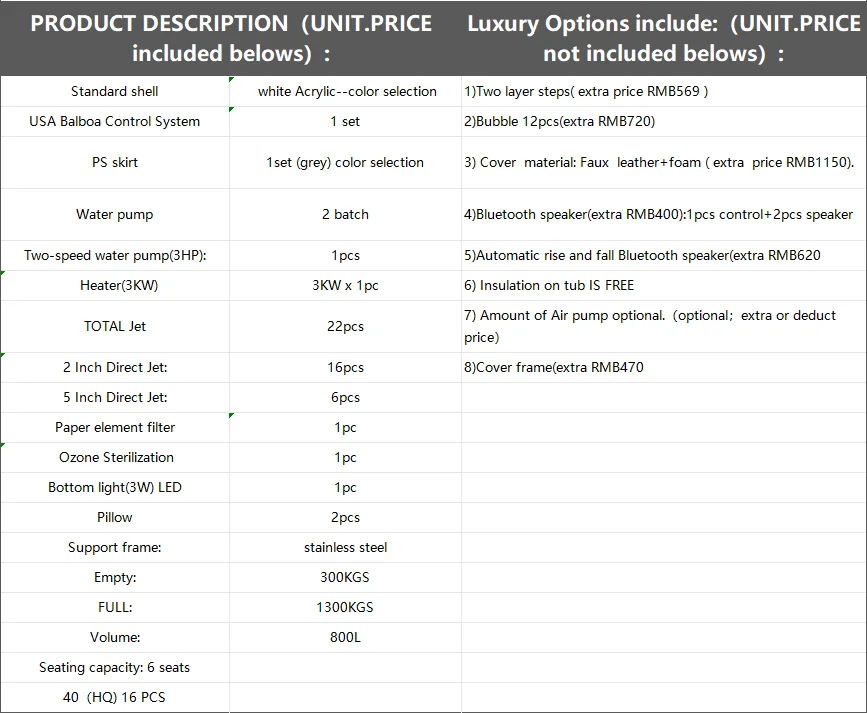Select the stainless steel value cell
Image resolution: width=867 pixels, height=713 pixels.
346,548
